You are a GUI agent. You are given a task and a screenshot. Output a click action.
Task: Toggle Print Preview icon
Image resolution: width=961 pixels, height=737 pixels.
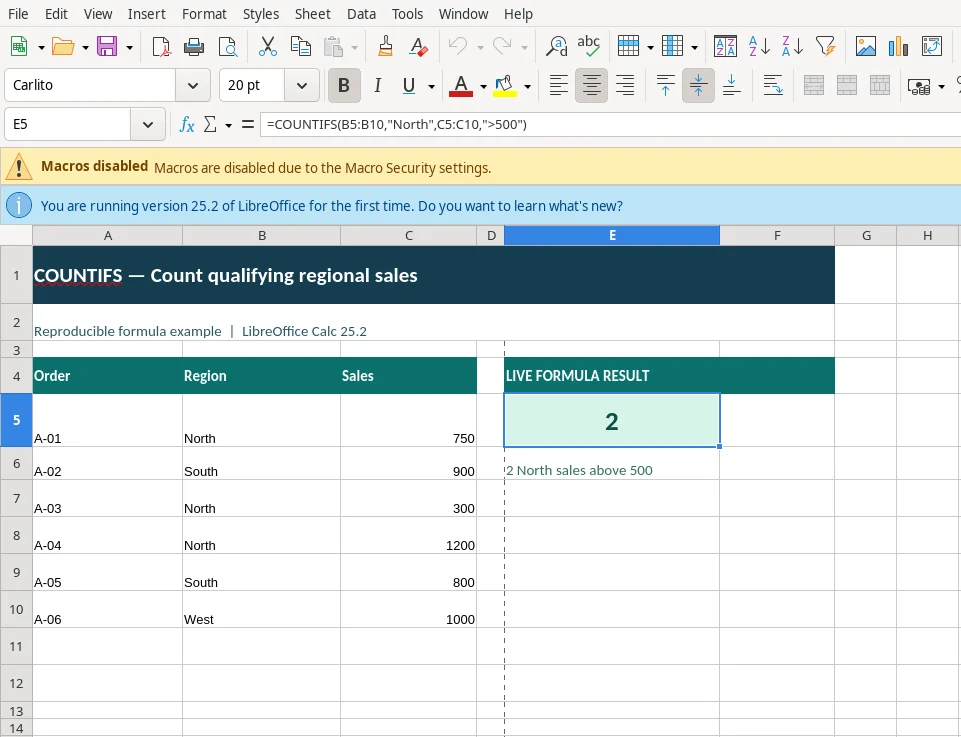pos(227,47)
